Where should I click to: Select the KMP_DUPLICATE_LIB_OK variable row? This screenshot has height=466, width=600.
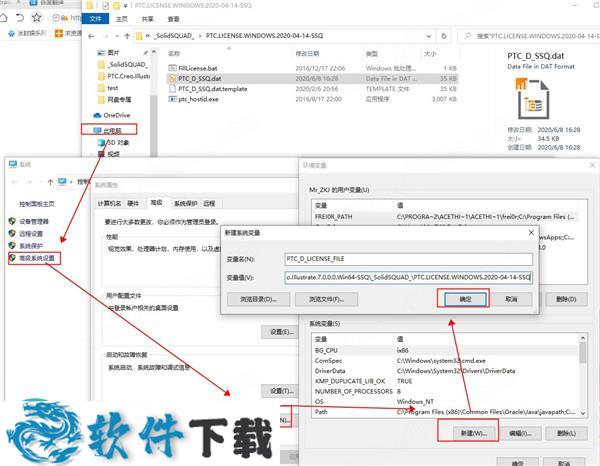446,381
